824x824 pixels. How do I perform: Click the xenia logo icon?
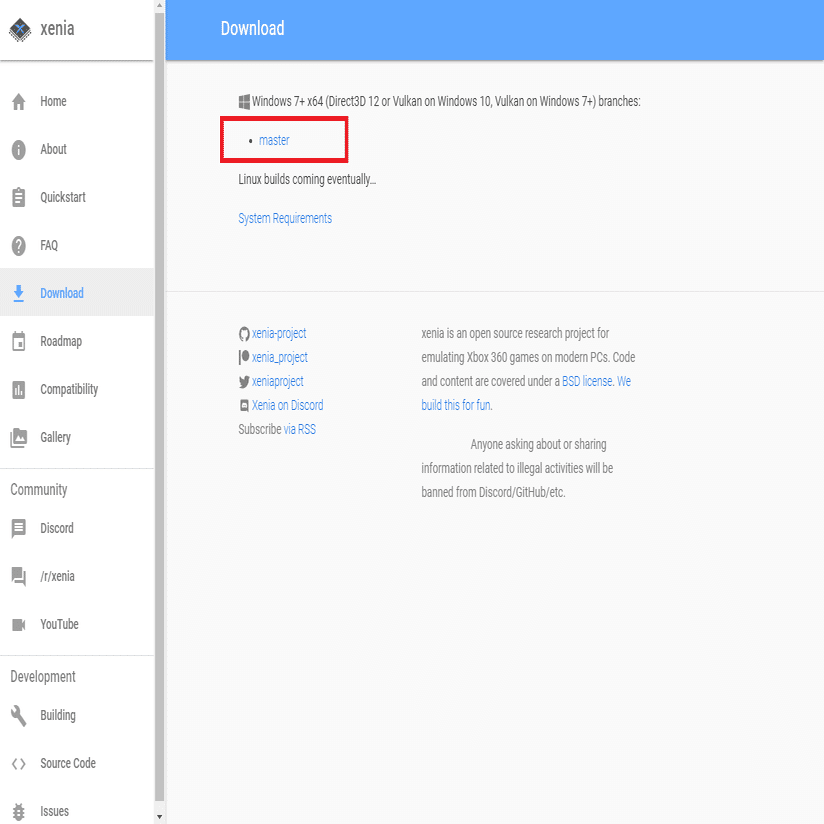point(20,29)
